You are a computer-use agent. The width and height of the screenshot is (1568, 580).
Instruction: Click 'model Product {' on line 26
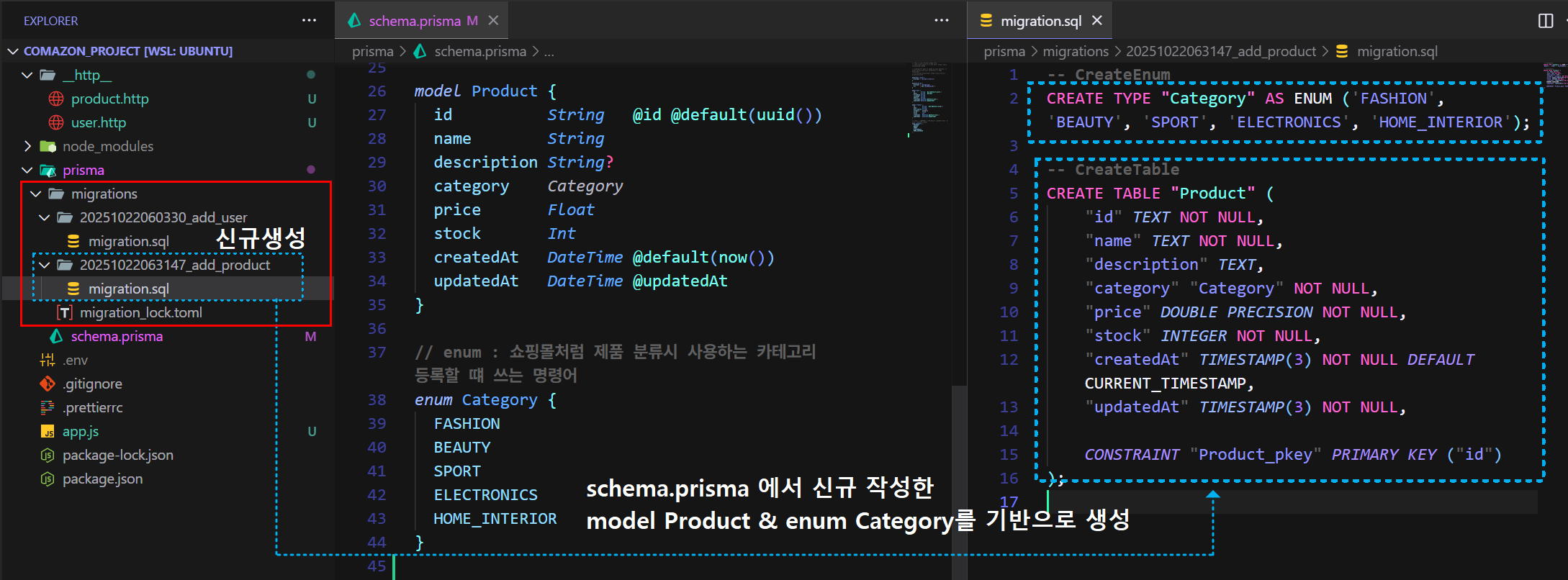485,91
